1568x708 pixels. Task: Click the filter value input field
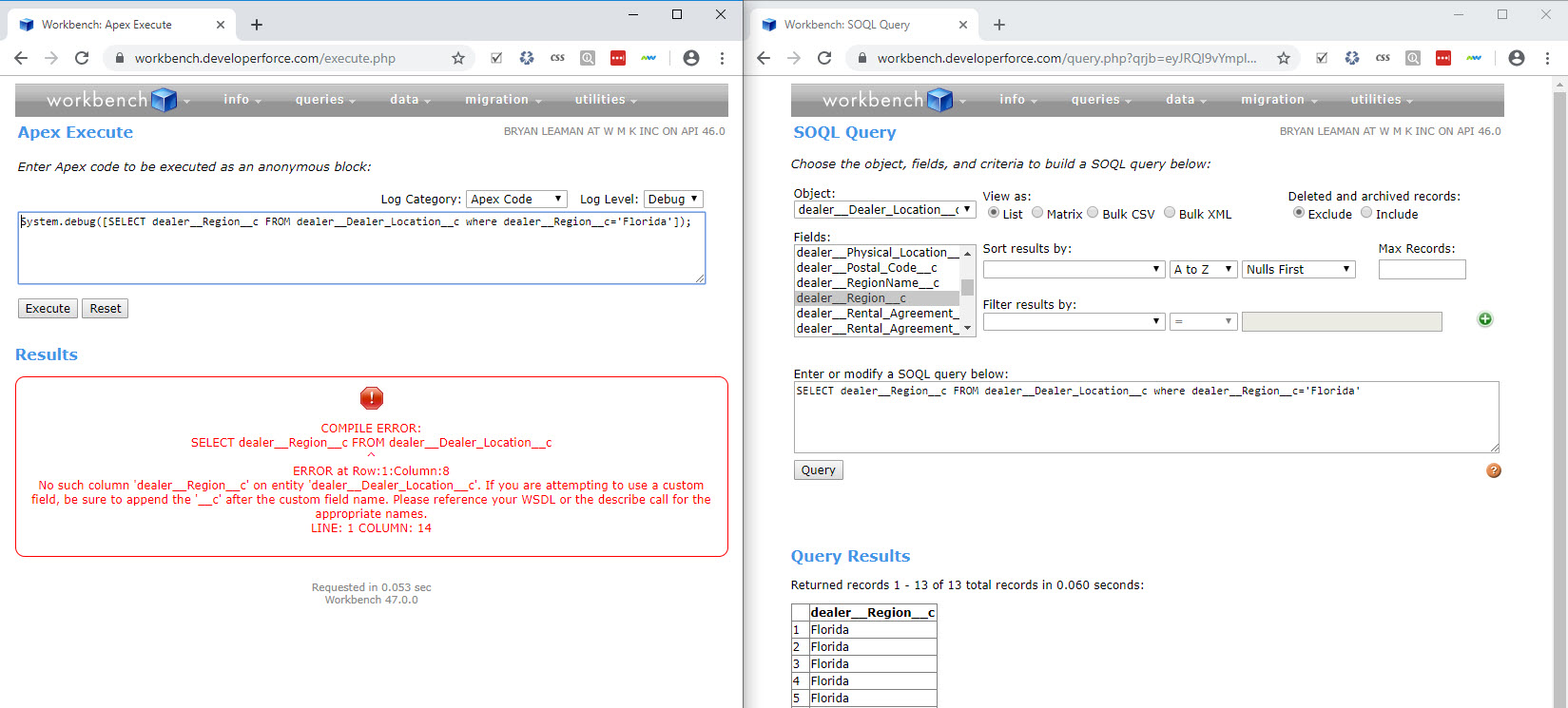click(x=1342, y=322)
